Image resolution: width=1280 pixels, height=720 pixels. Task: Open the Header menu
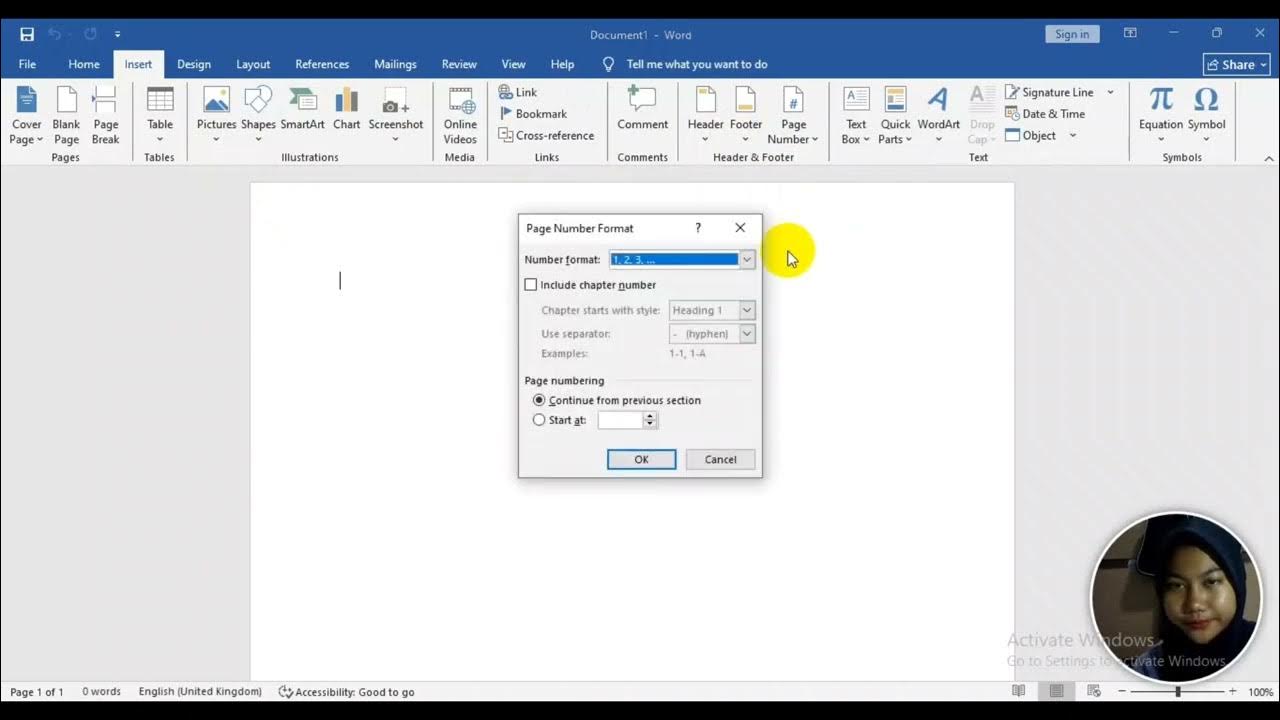pyautogui.click(x=705, y=116)
